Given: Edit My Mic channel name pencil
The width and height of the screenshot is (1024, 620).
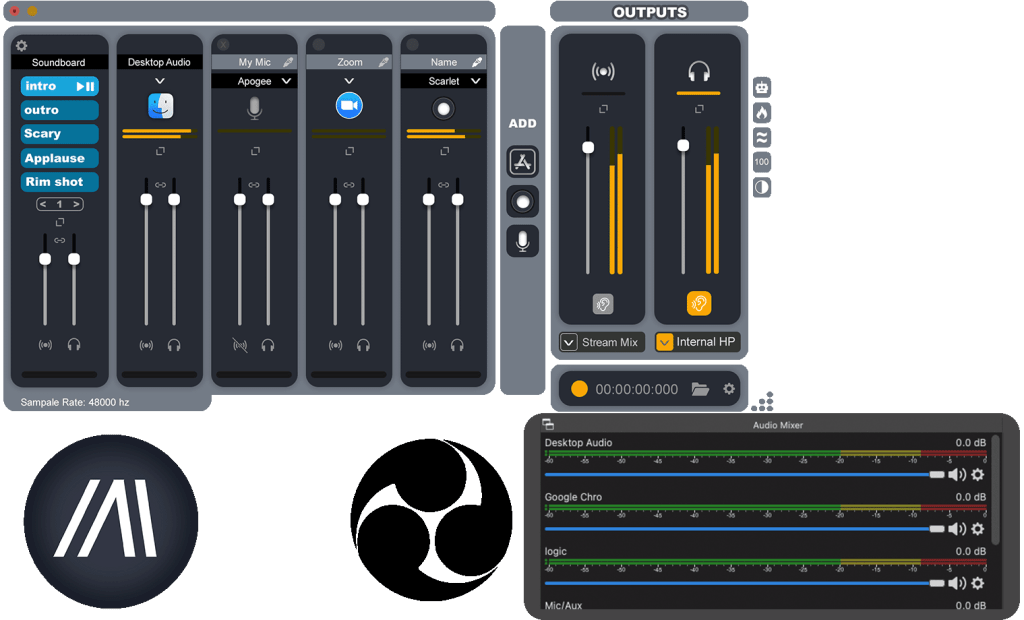Looking at the screenshot, I should tap(288, 62).
